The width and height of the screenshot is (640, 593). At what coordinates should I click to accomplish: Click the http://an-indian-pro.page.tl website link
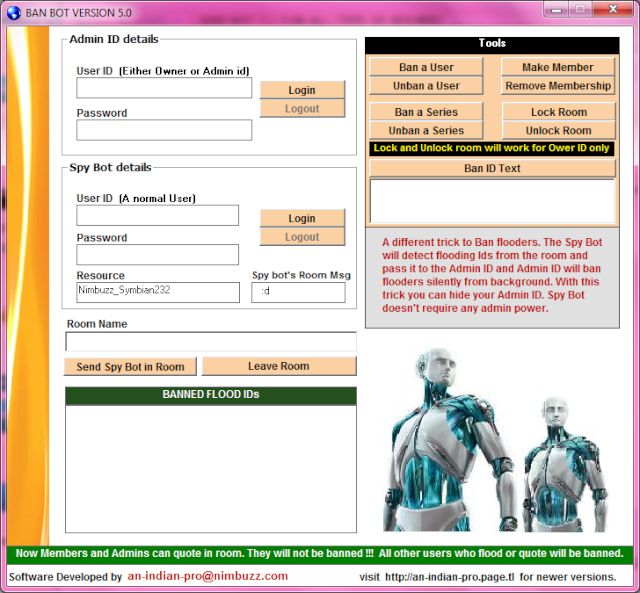[450, 577]
